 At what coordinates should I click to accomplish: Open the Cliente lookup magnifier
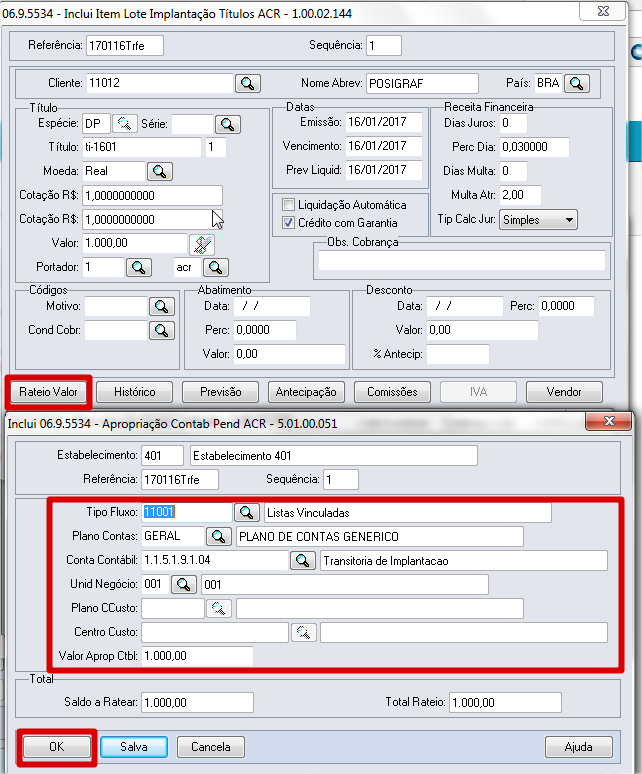248,83
